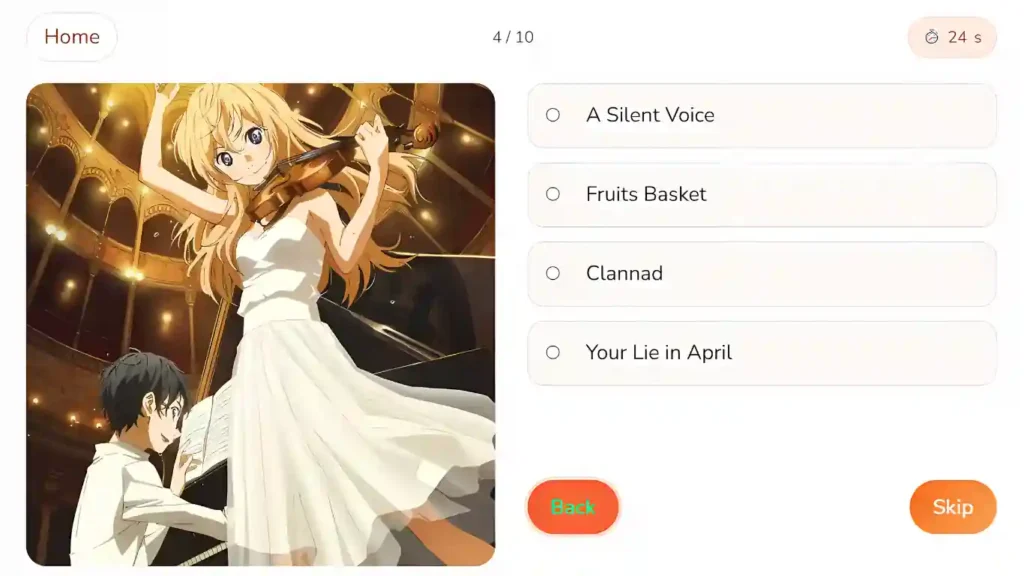1024x576 pixels.
Task: Select the radio circle for Fruits Basket
Action: (x=553, y=194)
